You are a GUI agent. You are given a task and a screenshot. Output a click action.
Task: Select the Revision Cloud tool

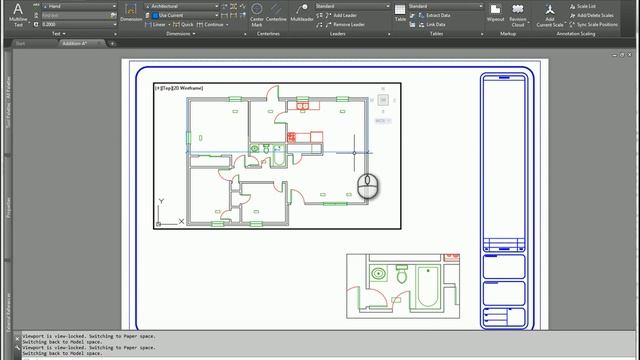(518, 15)
